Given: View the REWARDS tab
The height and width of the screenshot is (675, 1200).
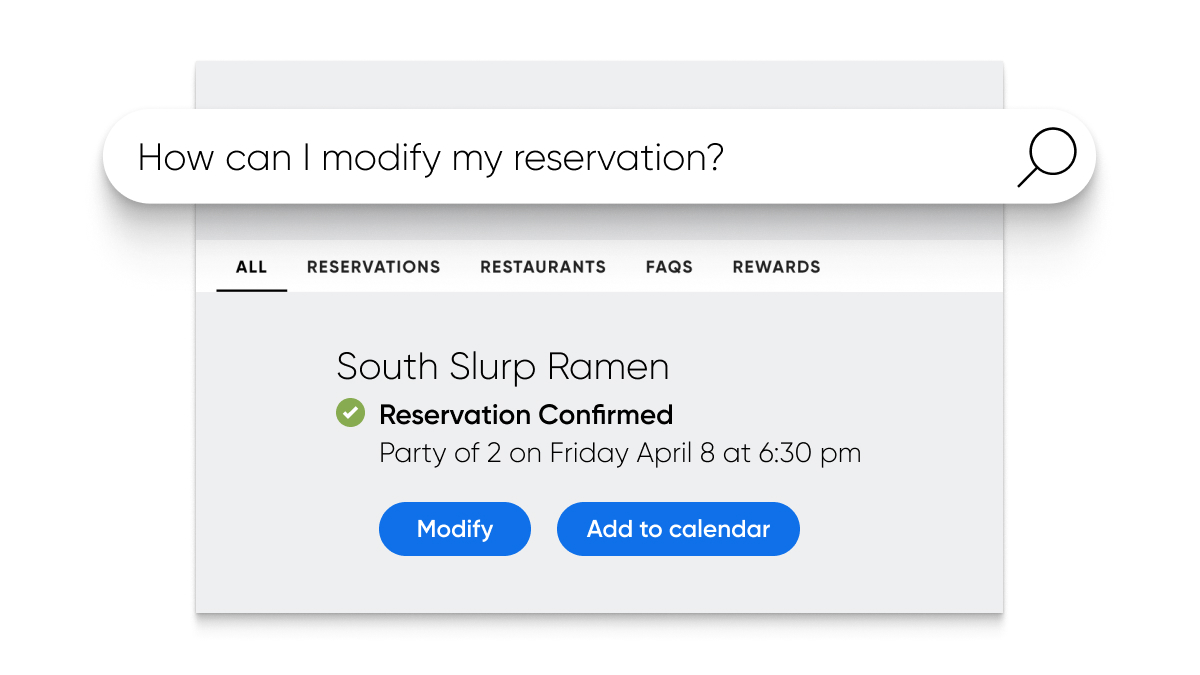Looking at the screenshot, I should (x=777, y=267).
